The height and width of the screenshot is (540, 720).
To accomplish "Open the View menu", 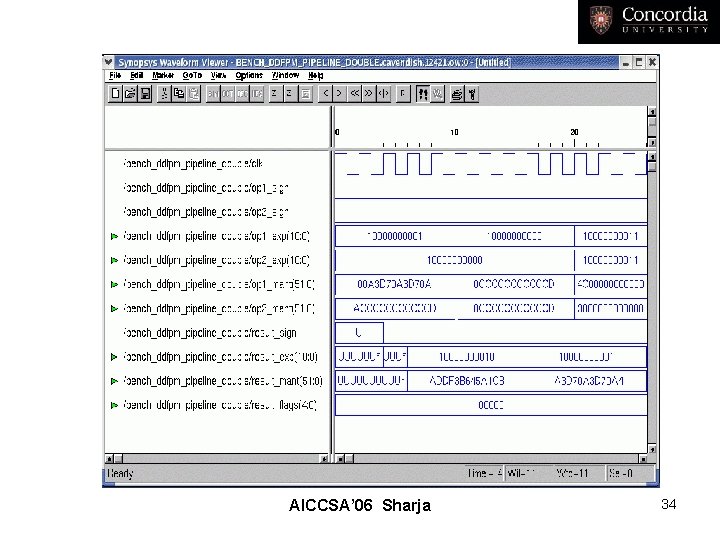I will 219,75.
